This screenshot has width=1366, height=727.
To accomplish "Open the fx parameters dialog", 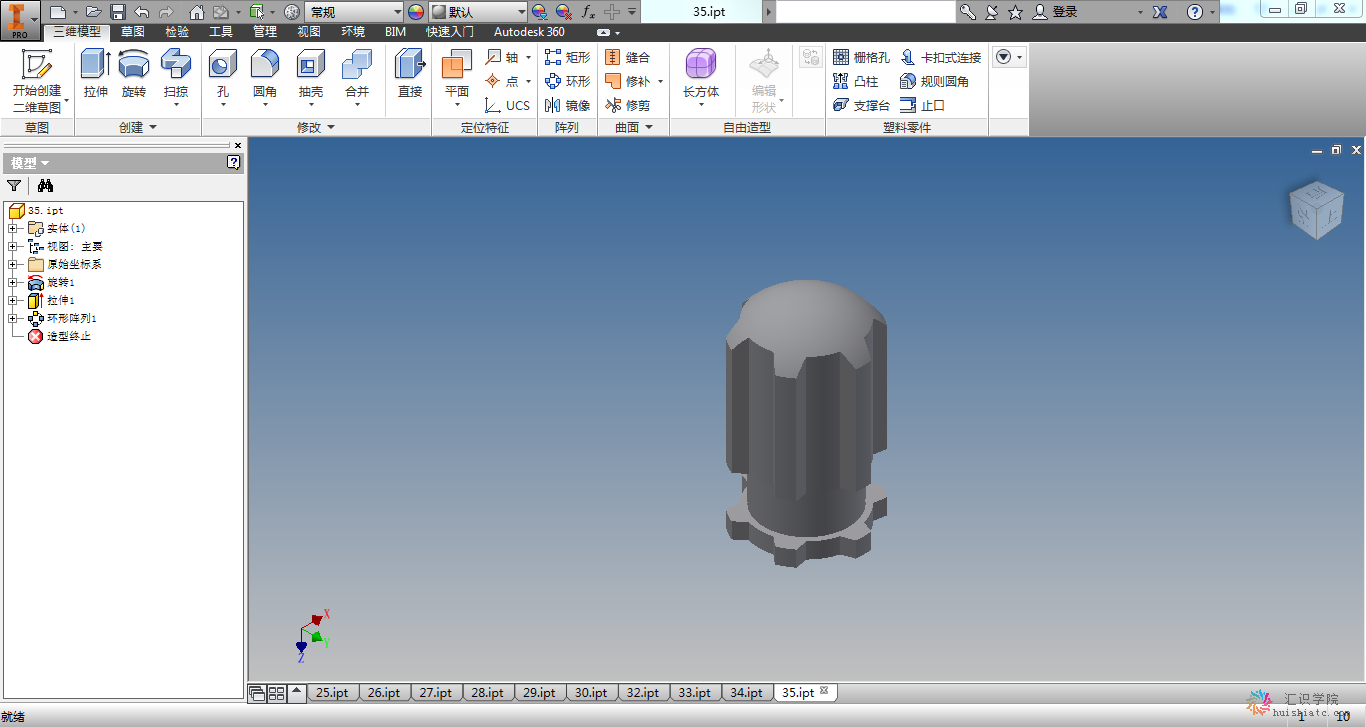I will [588, 12].
